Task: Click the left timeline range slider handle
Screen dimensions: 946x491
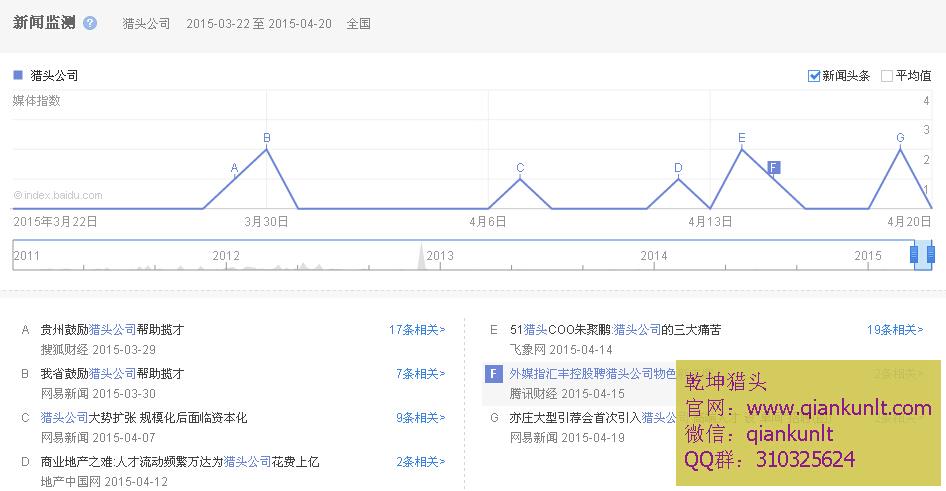Action: (914, 255)
